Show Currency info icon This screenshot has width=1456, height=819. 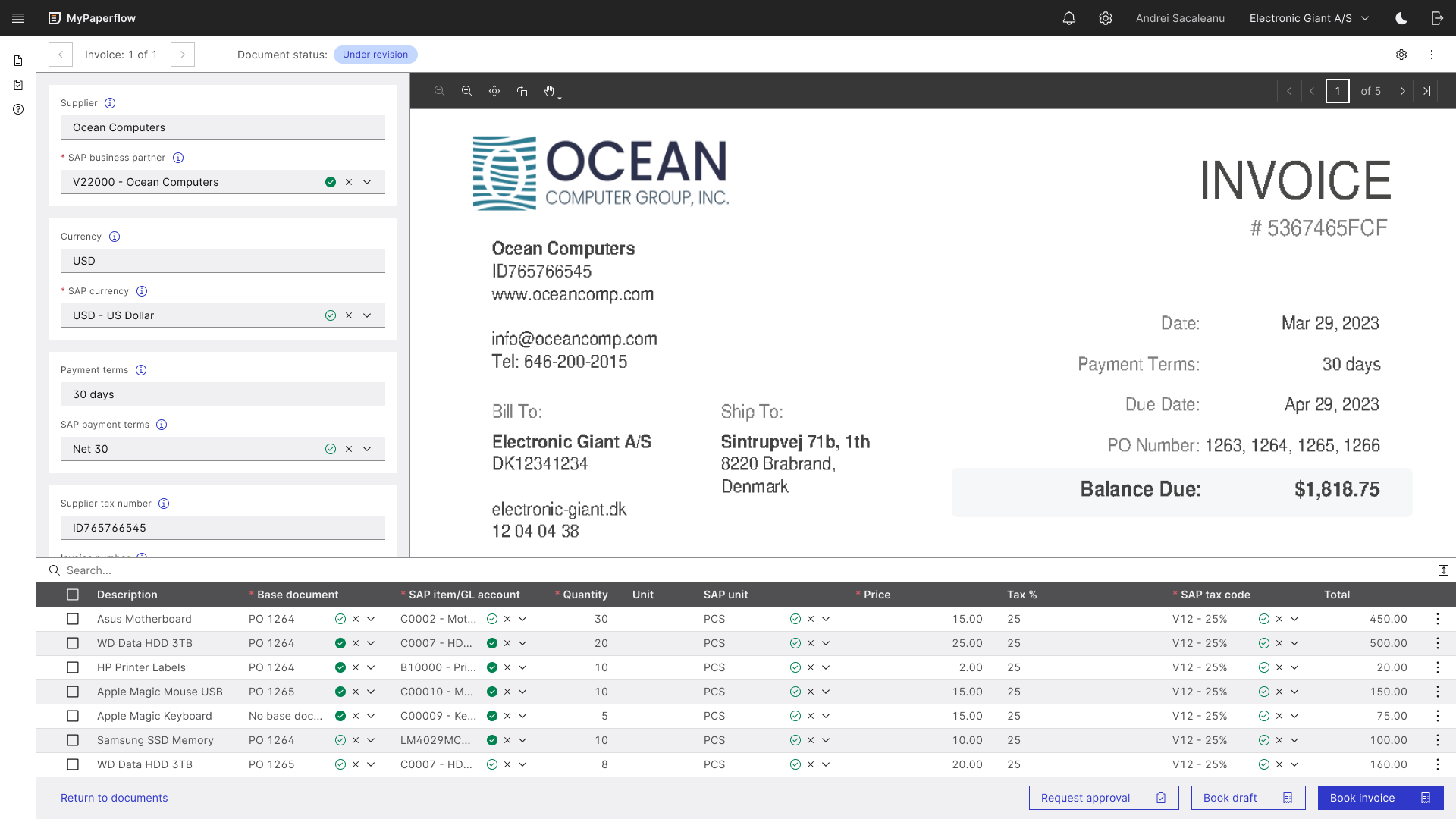tap(115, 237)
